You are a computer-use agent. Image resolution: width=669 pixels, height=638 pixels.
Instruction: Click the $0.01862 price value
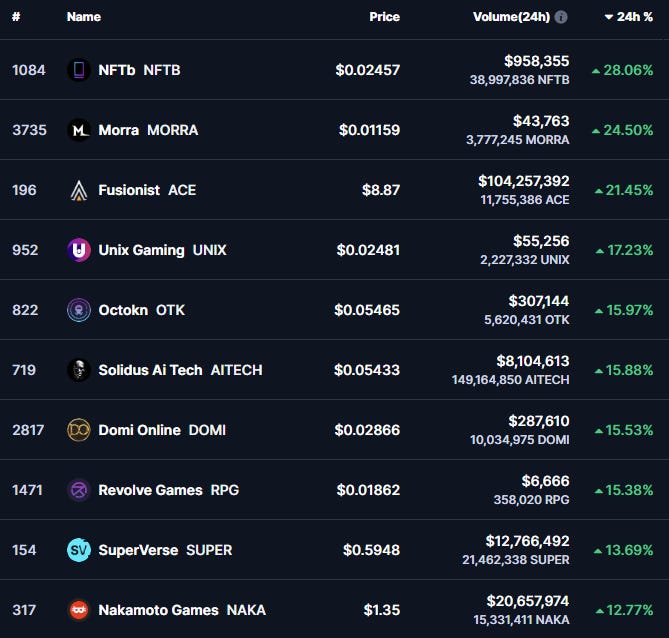pyautogui.click(x=368, y=490)
